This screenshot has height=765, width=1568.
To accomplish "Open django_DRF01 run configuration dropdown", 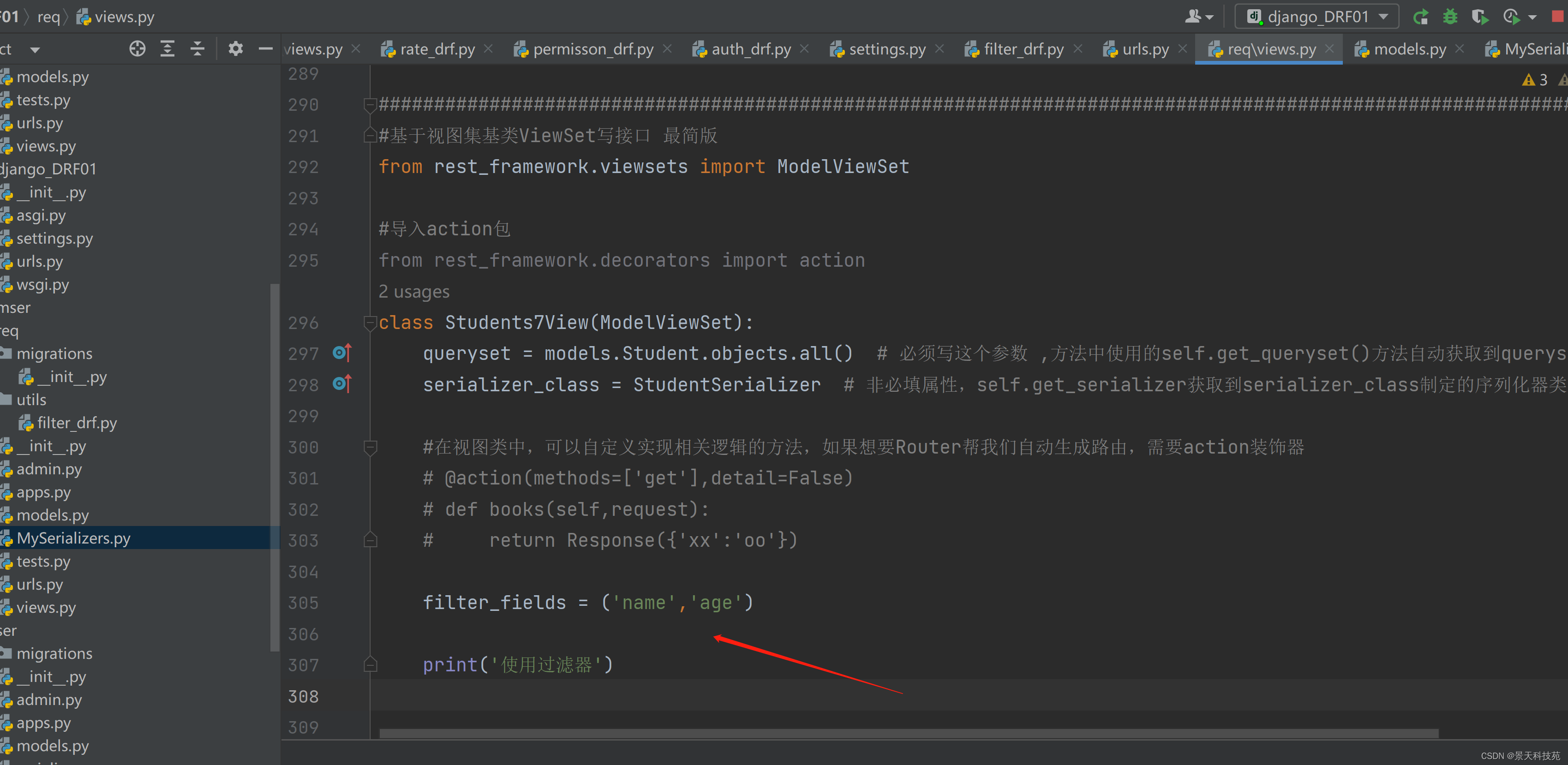I will 1317,17.
